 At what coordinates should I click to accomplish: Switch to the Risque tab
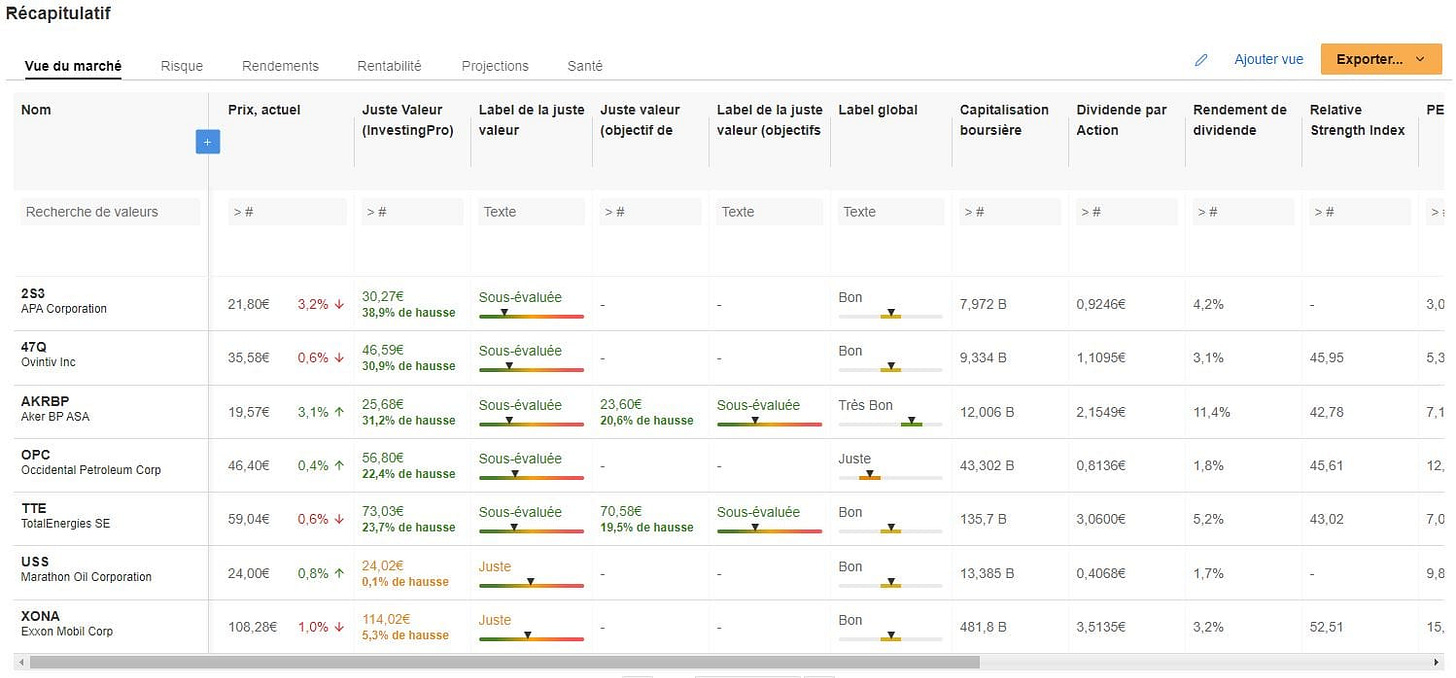(182, 66)
